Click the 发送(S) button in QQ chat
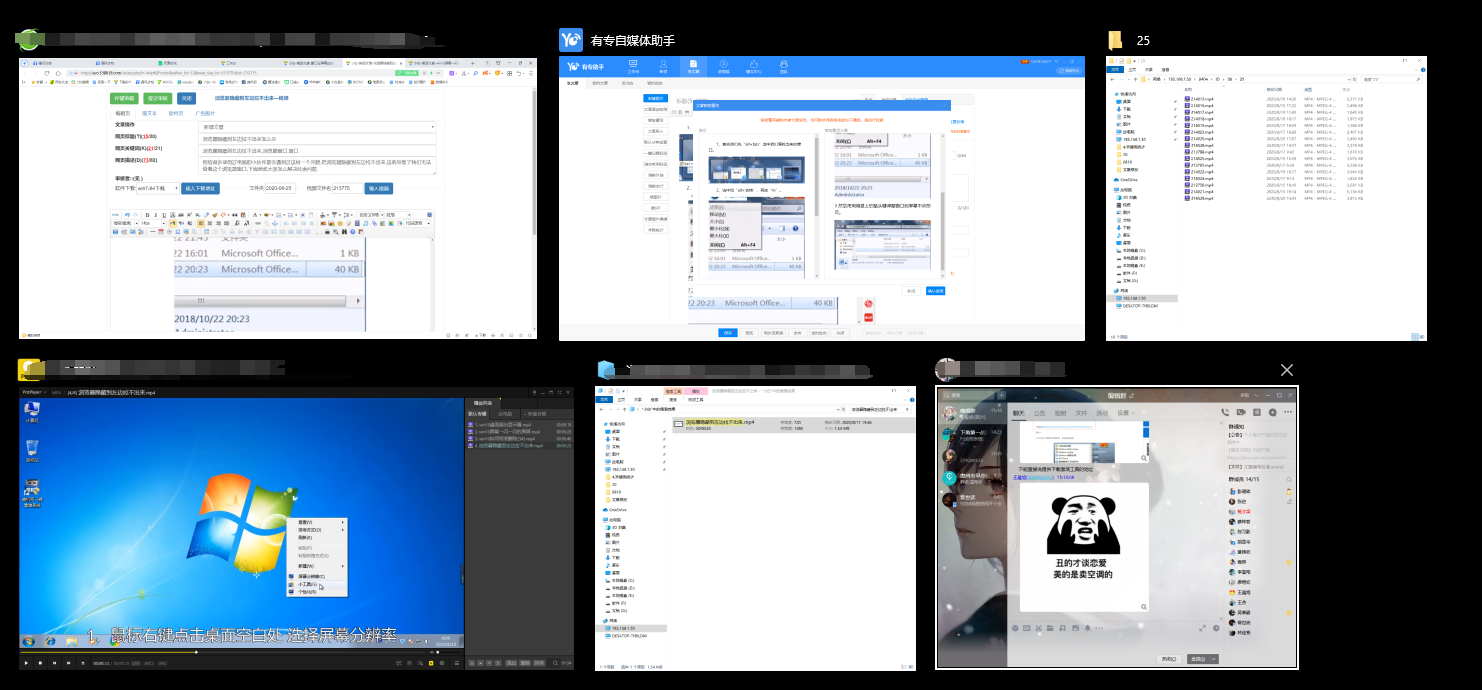This screenshot has height=690, width=1482. click(1197, 659)
